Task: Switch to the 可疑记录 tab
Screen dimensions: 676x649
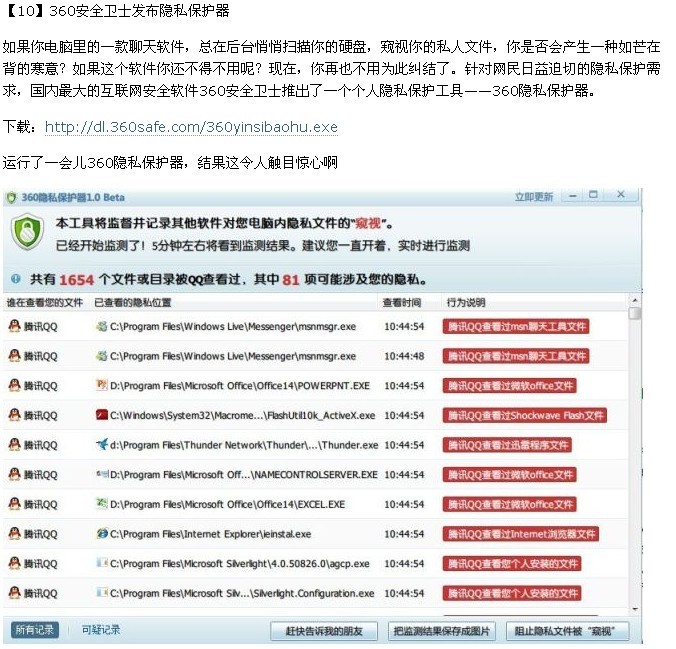Action: 100,630
